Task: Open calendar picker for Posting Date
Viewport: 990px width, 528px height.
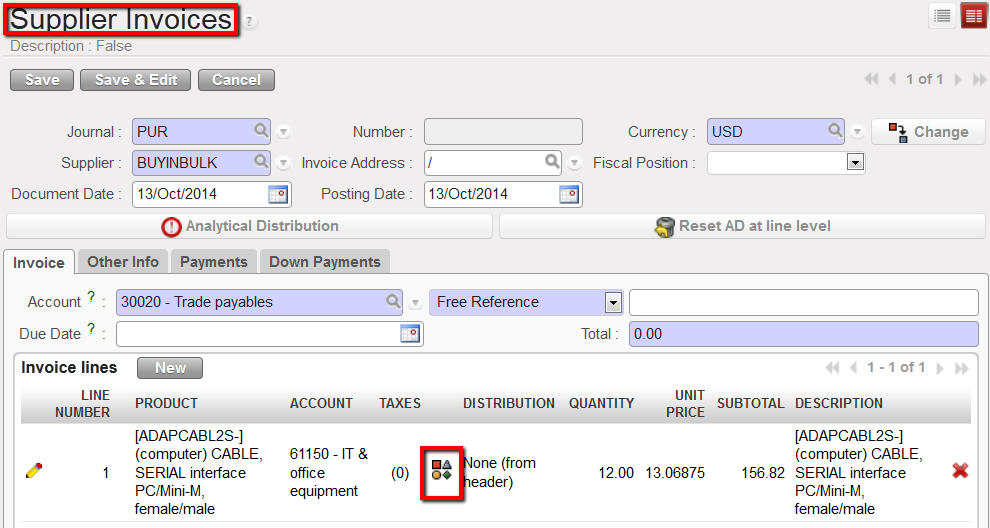Action: (569, 194)
